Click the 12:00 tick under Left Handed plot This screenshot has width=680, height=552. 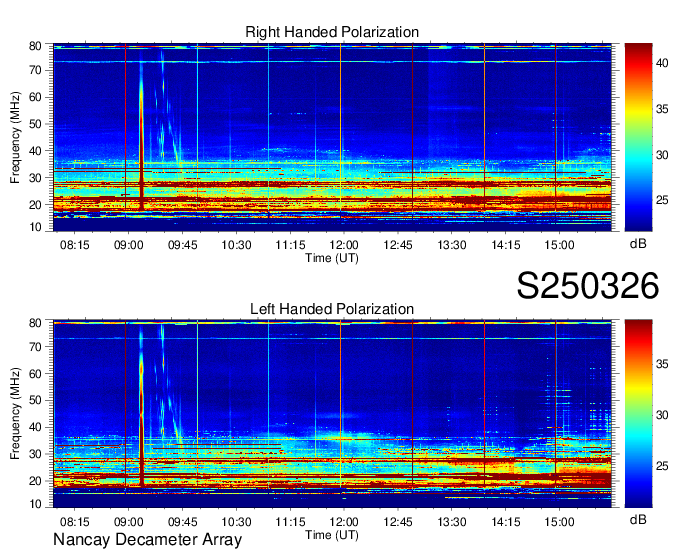344,522
